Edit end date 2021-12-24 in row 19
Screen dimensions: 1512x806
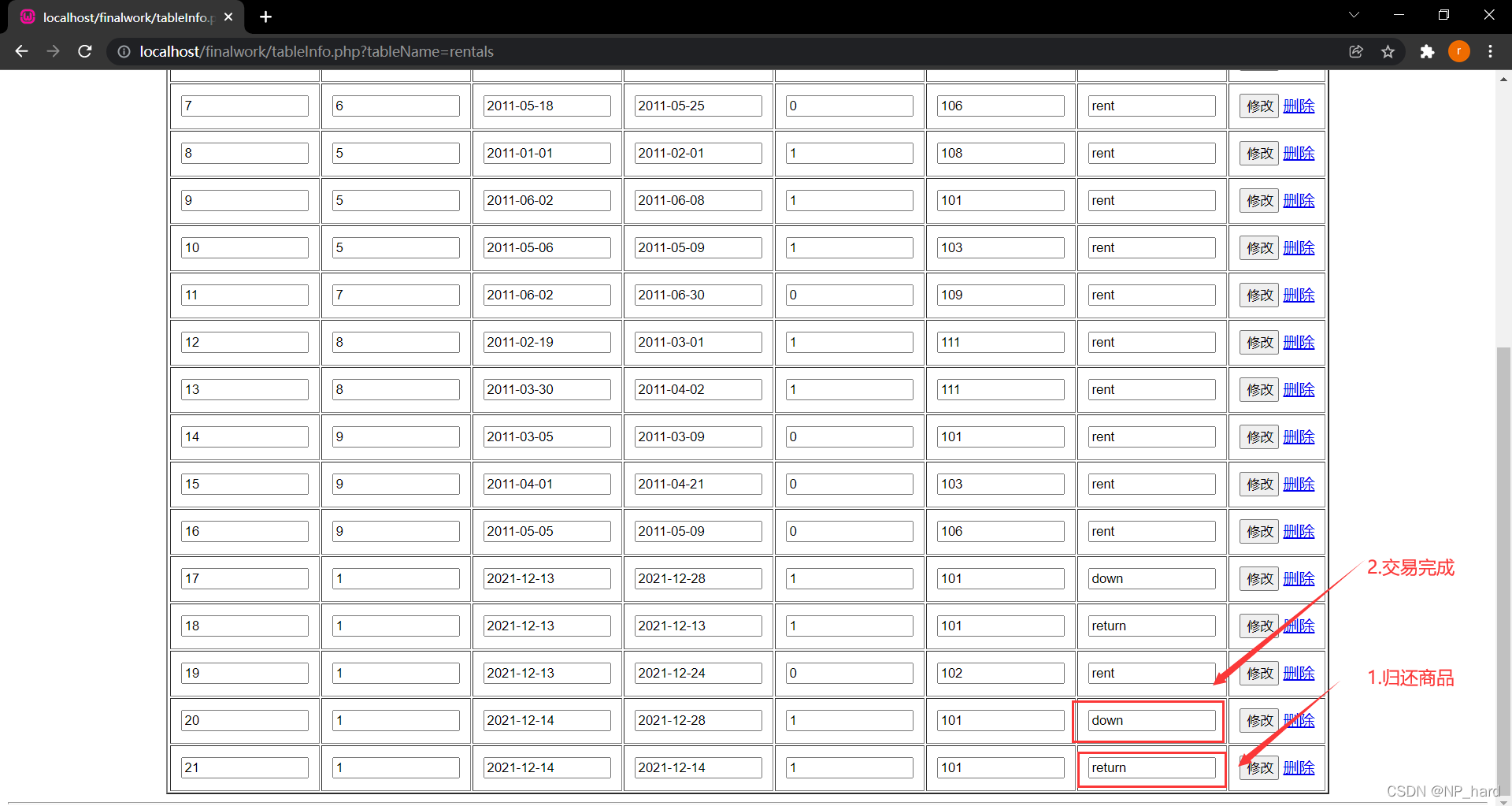698,673
